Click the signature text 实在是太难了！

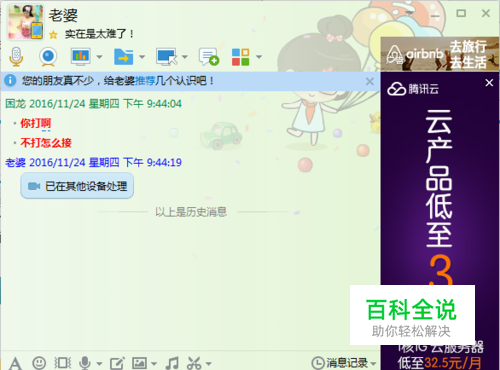[99, 34]
